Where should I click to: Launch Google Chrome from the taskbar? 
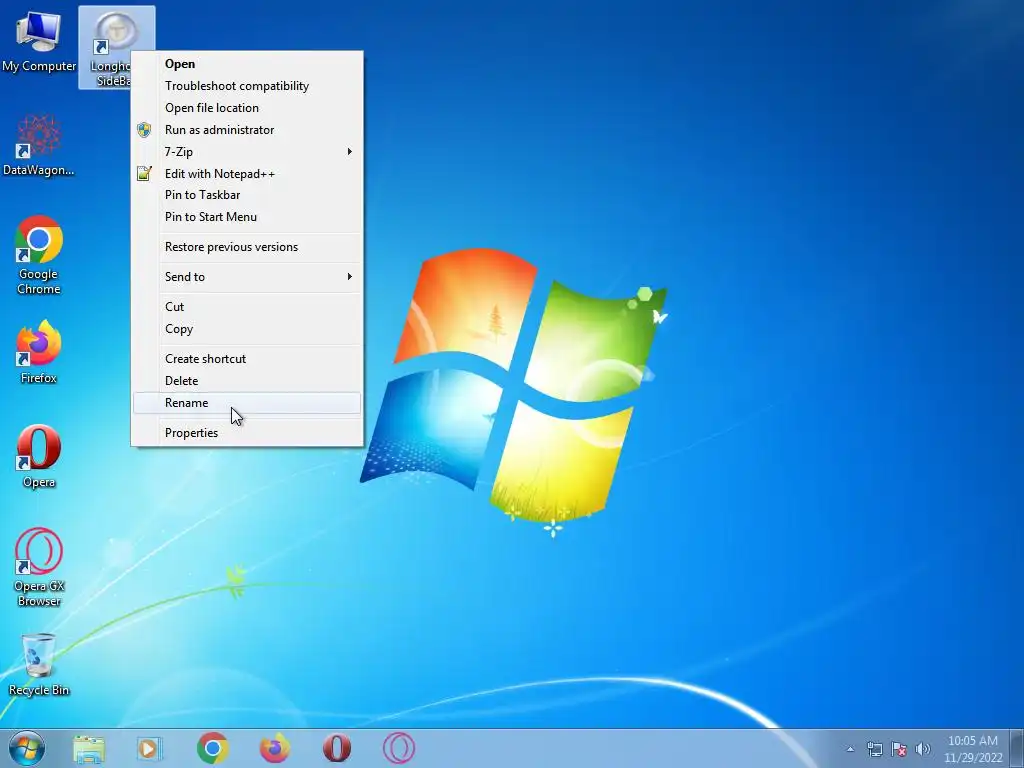tap(212, 748)
